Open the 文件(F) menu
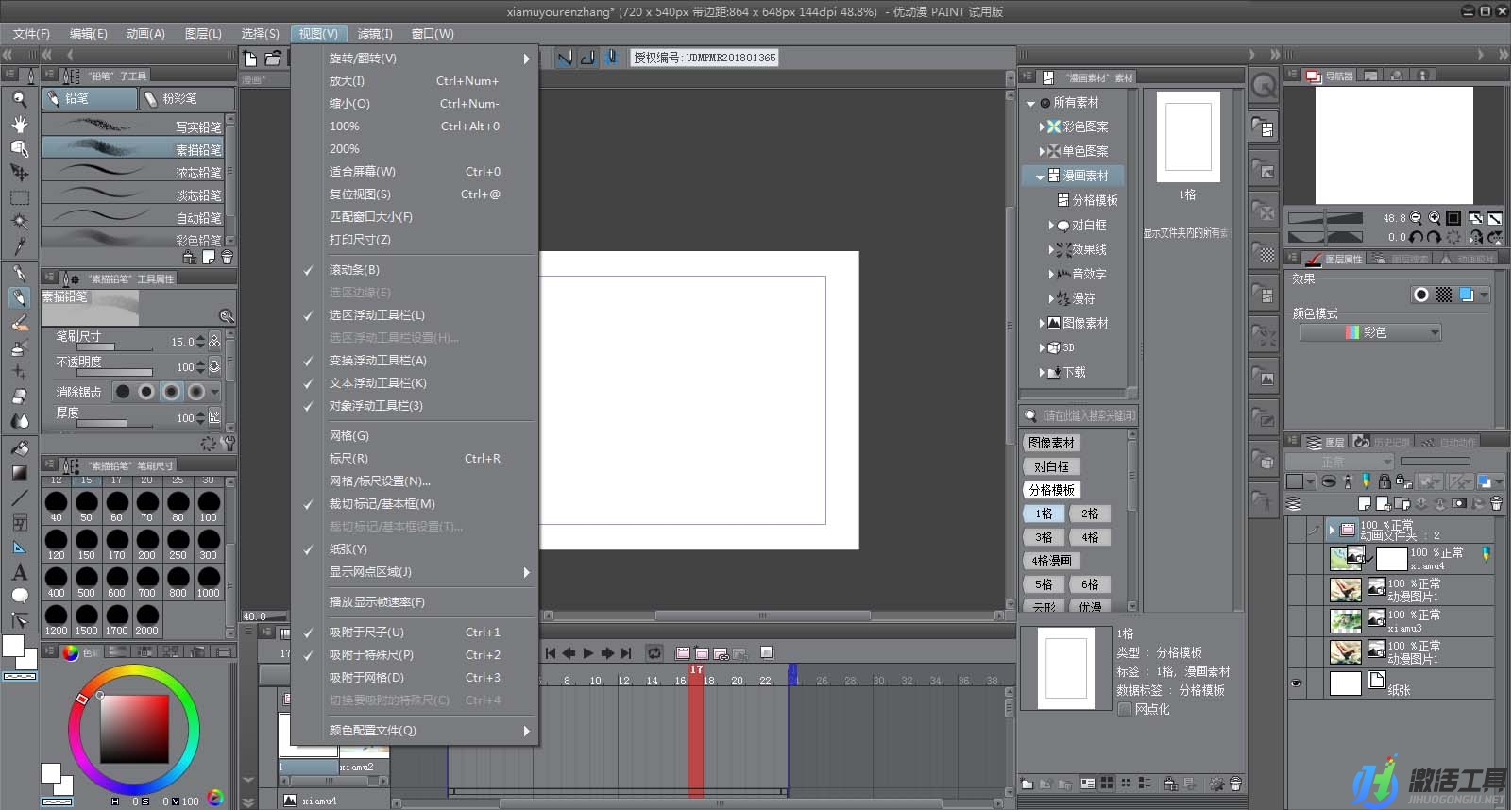Viewport: 1512px width, 810px height. tap(31, 34)
